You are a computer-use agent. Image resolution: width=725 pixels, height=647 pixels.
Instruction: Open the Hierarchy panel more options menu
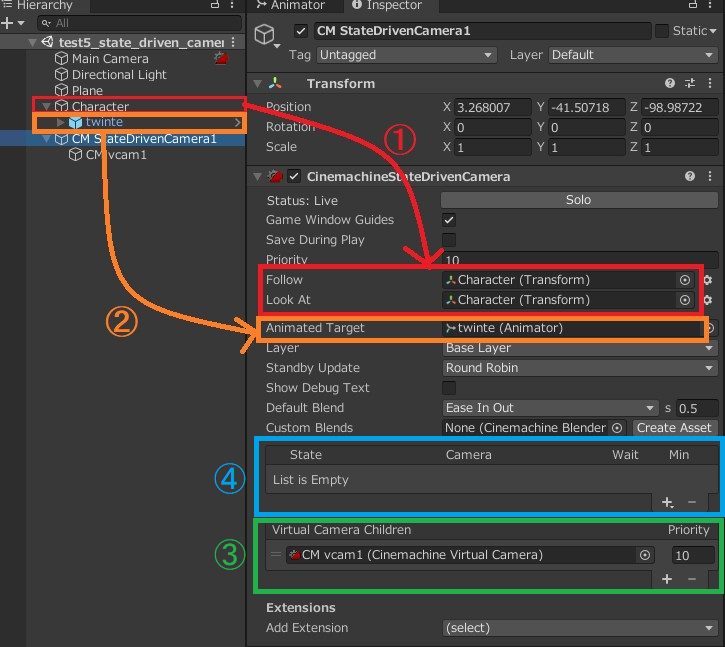[232, 5]
